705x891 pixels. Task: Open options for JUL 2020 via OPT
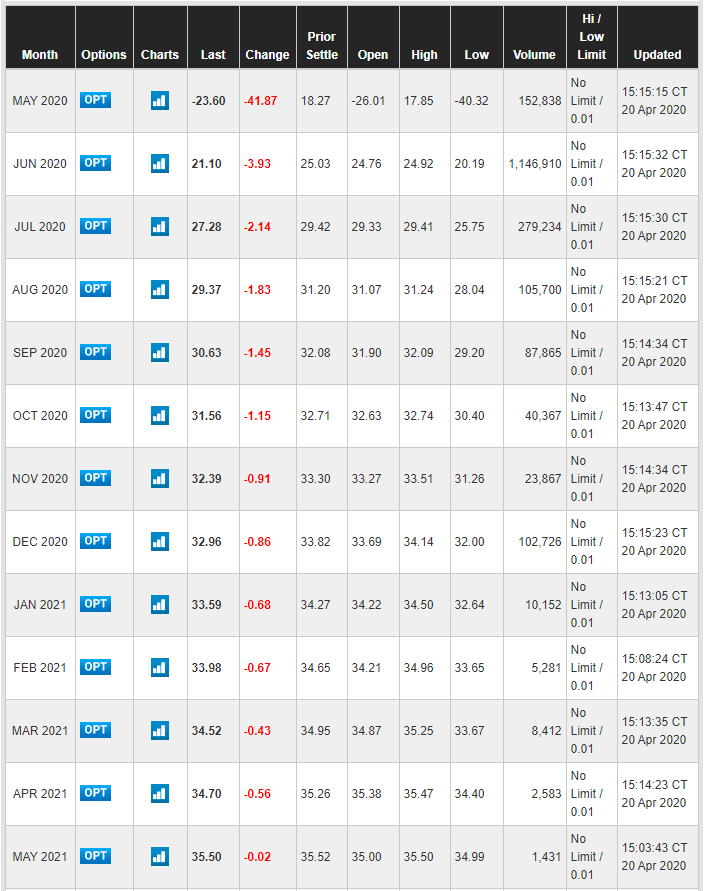point(96,226)
